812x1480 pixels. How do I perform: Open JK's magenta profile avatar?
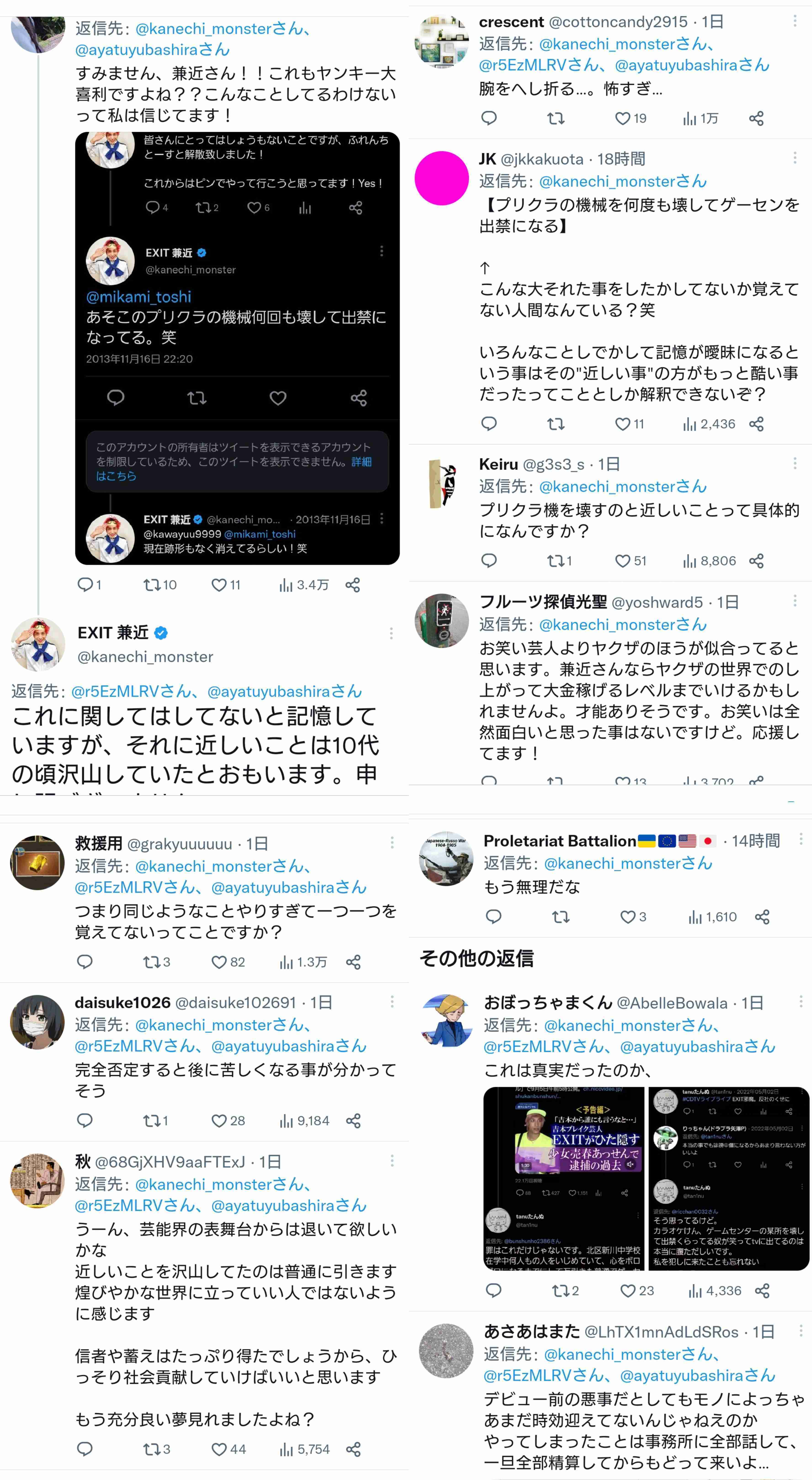pos(442,178)
